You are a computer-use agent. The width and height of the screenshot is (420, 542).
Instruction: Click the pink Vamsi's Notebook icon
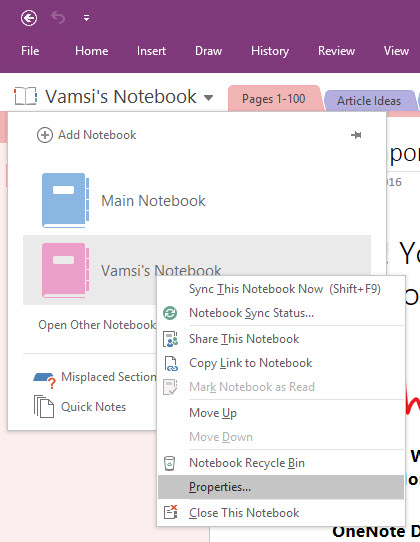click(65, 270)
